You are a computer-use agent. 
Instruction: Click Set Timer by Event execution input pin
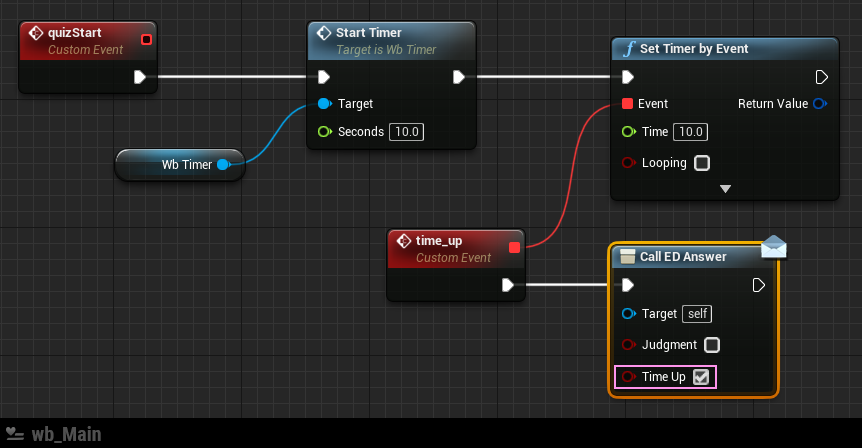tap(628, 77)
